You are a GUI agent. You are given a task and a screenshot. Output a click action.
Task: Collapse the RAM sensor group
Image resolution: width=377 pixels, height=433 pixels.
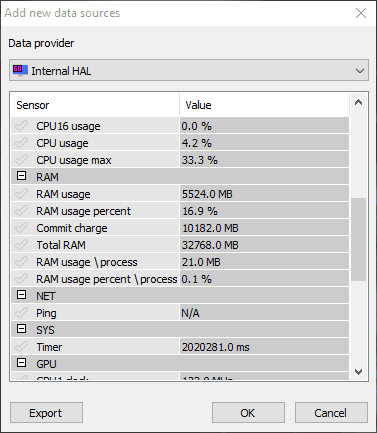[x=21, y=176]
